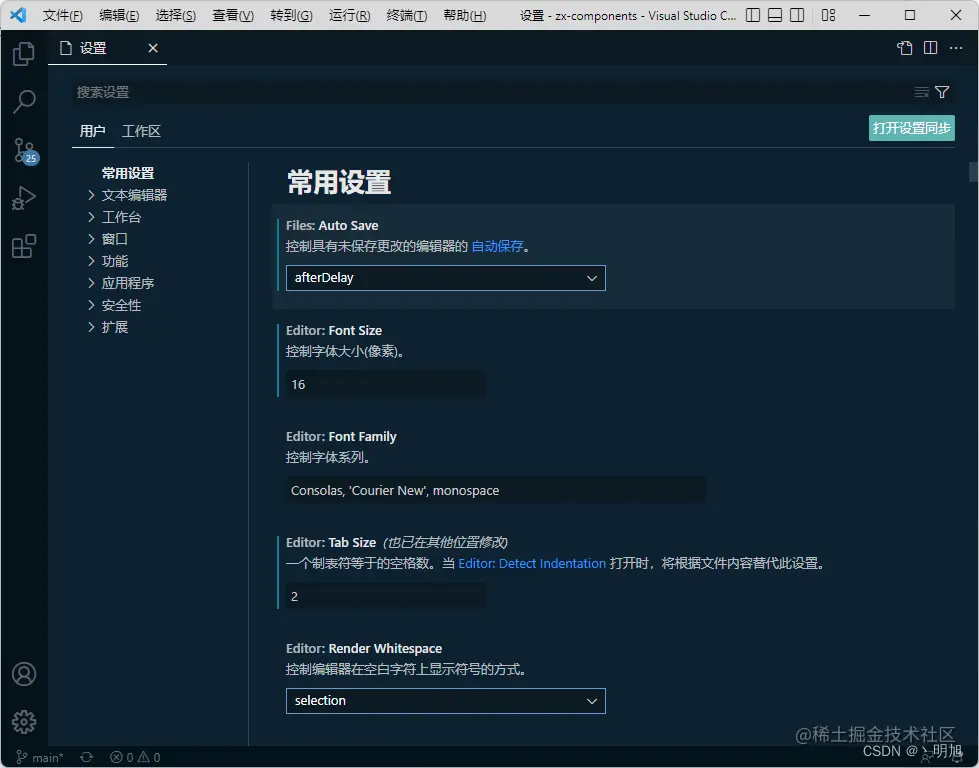
Task: Click inside the 搜索设置 search field
Action: (400, 92)
